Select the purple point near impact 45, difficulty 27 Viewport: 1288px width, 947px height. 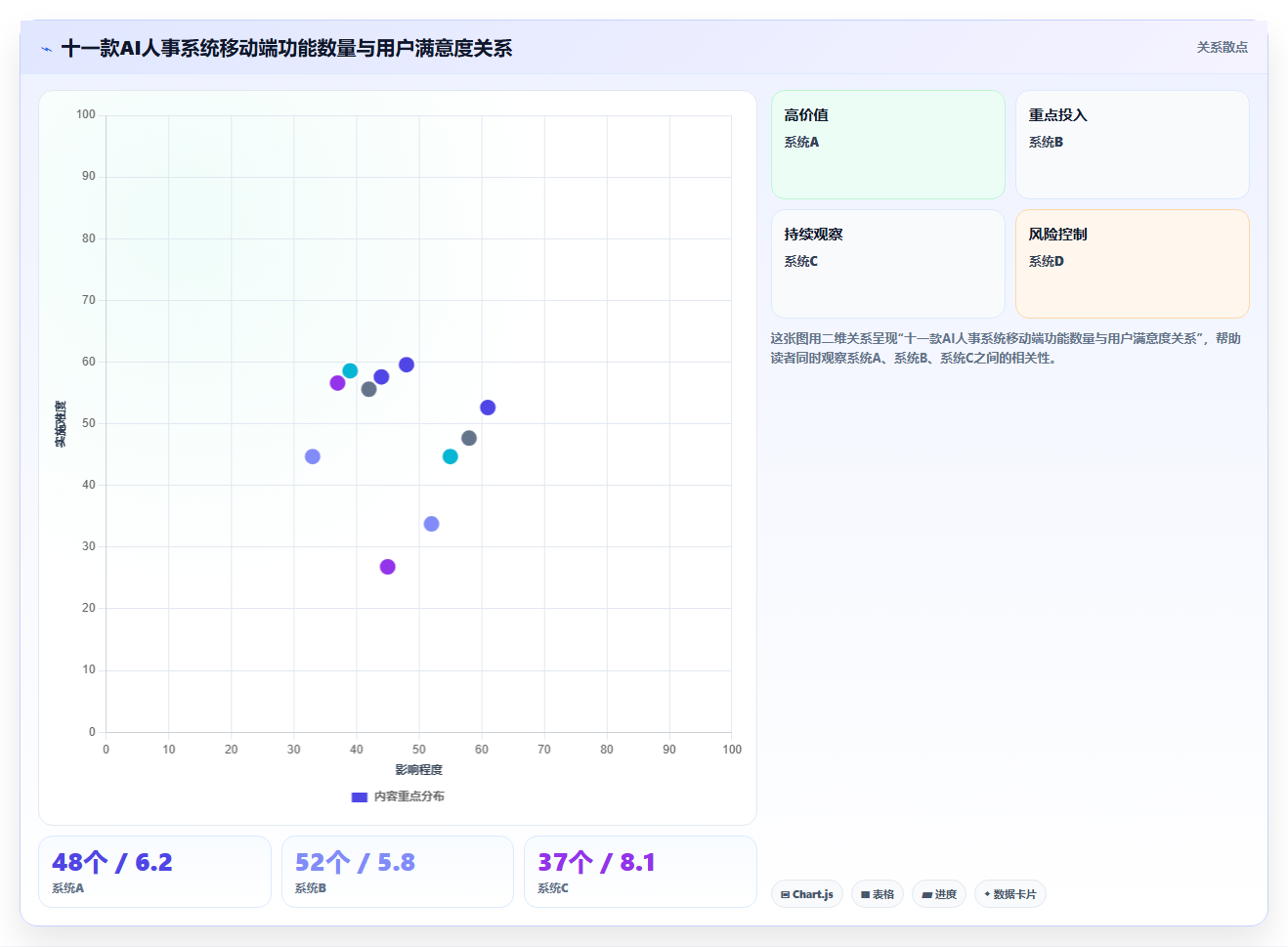388,567
